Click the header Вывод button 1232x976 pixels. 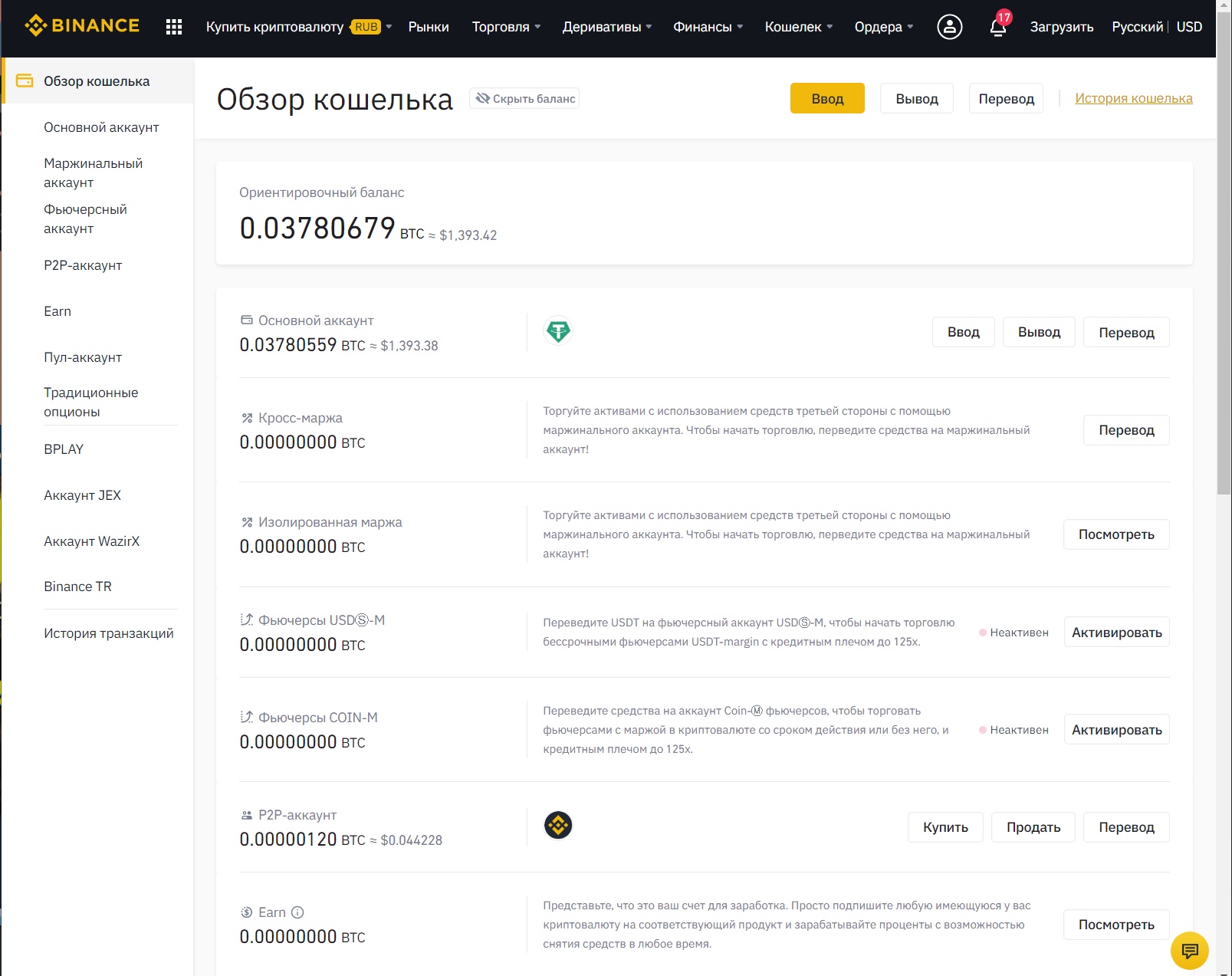click(917, 98)
